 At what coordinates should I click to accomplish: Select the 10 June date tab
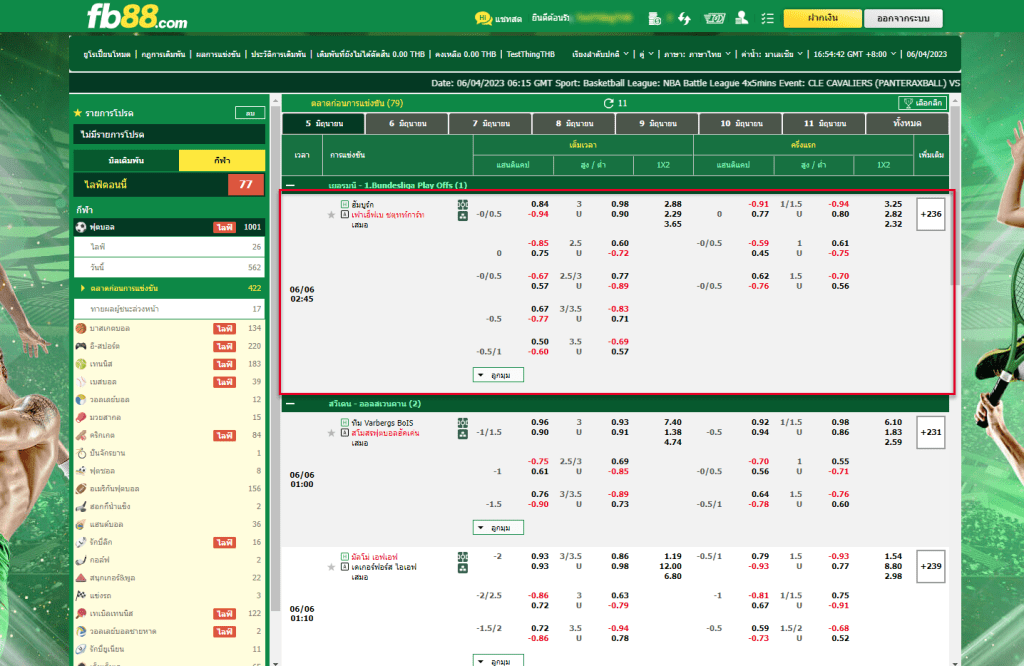pos(739,123)
